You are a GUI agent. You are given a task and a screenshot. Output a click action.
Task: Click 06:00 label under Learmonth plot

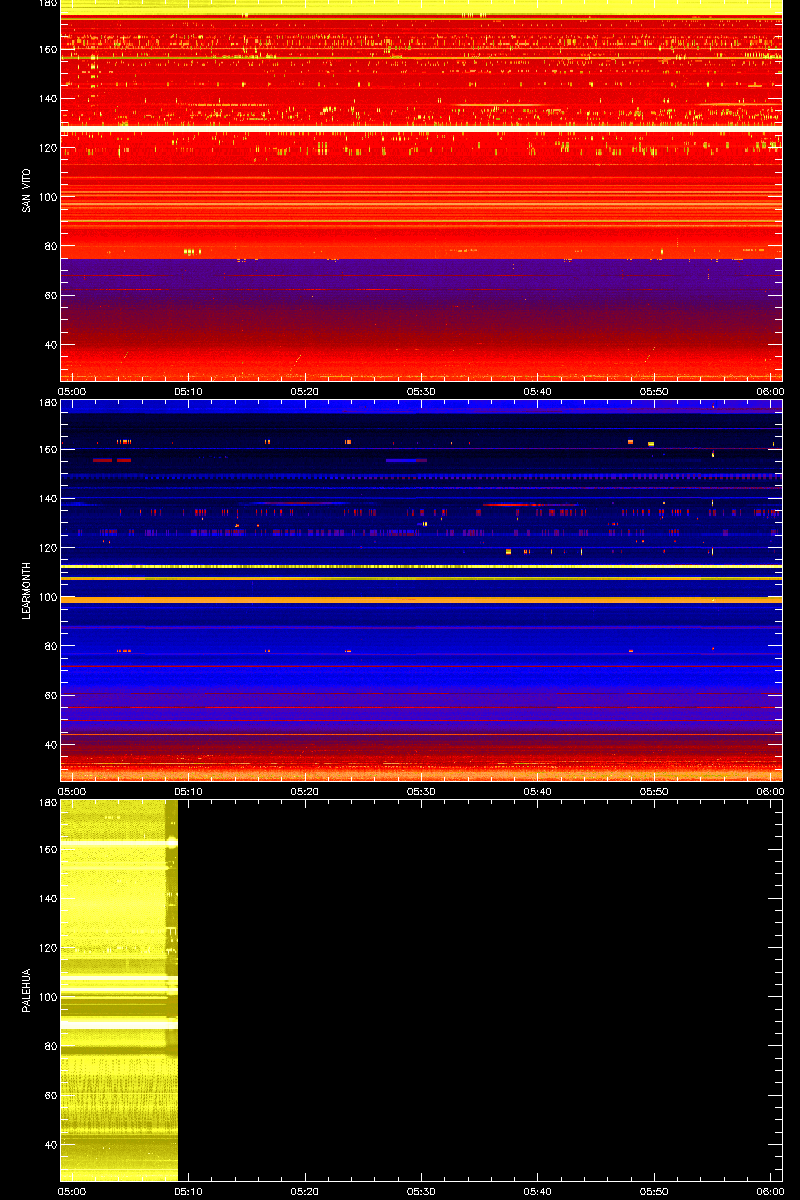[x=770, y=791]
